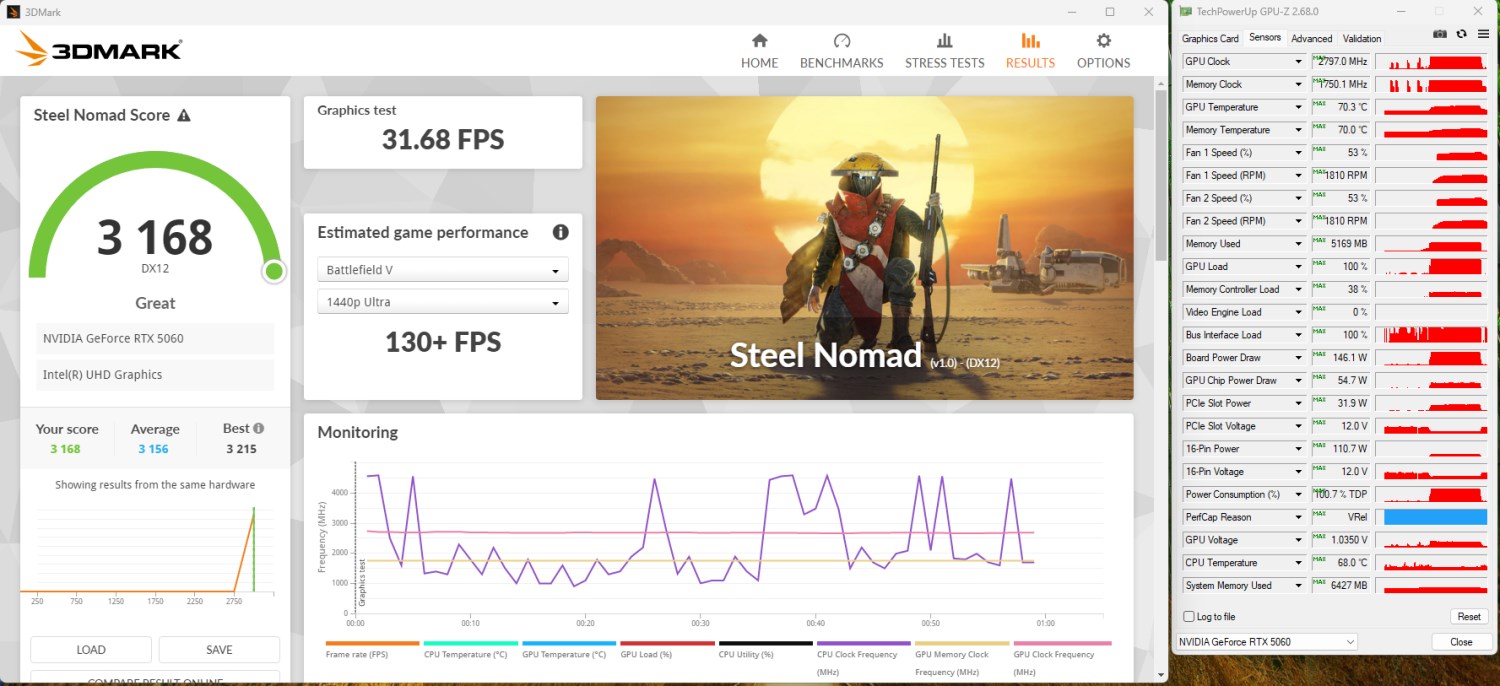The width and height of the screenshot is (1500, 686).
Task: Click the 1.0350 V GPU Voltage value
Action: [x=1347, y=540]
